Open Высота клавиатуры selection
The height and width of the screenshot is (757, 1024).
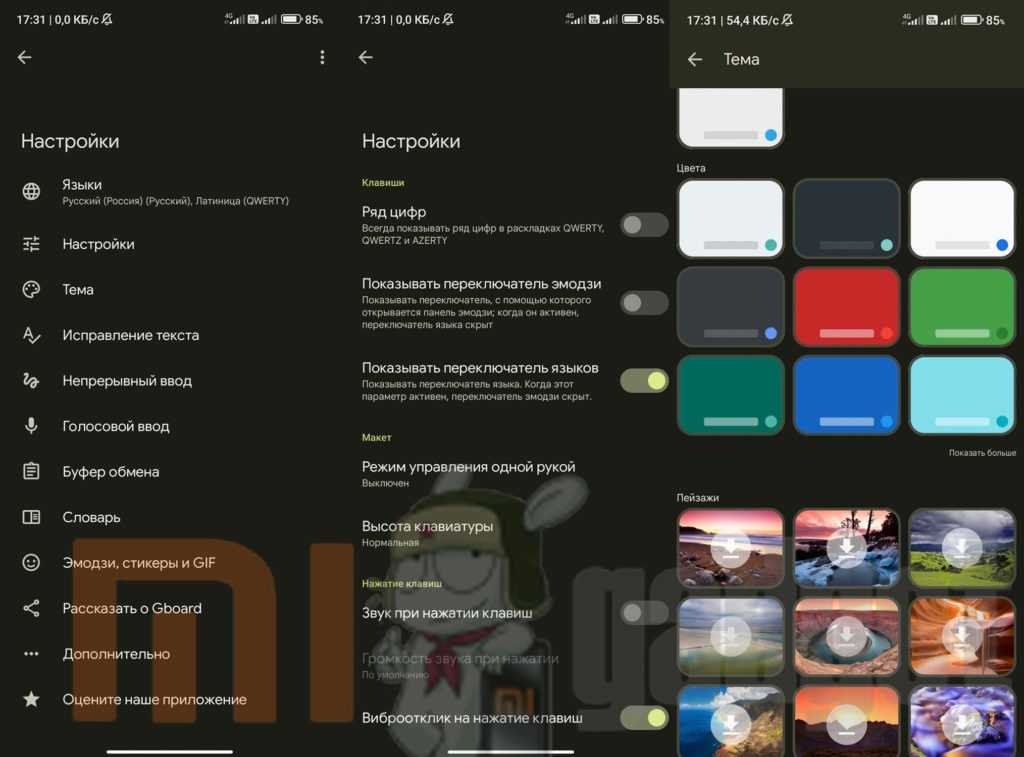[x=427, y=533]
